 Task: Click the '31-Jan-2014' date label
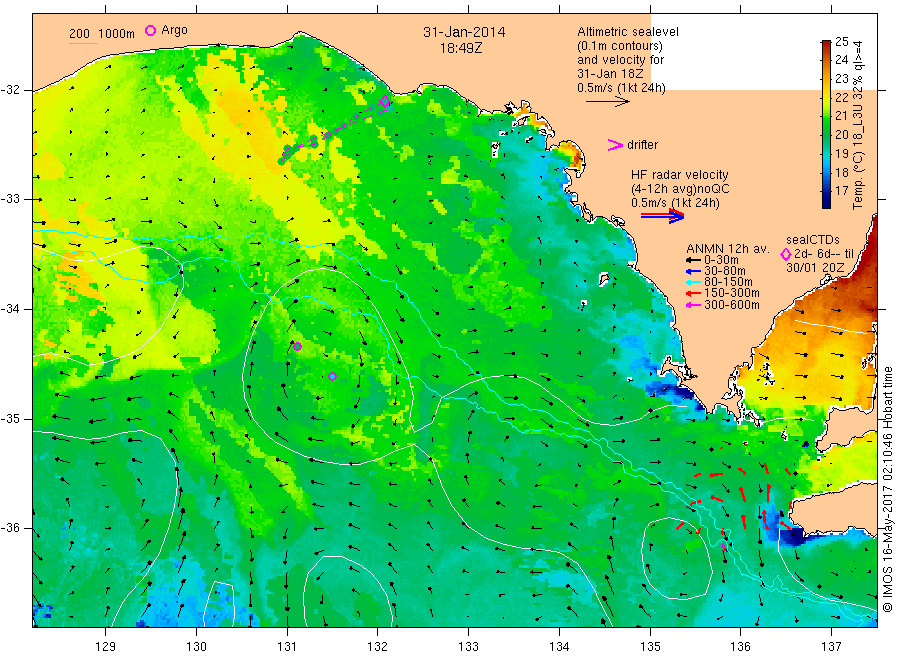coord(464,32)
